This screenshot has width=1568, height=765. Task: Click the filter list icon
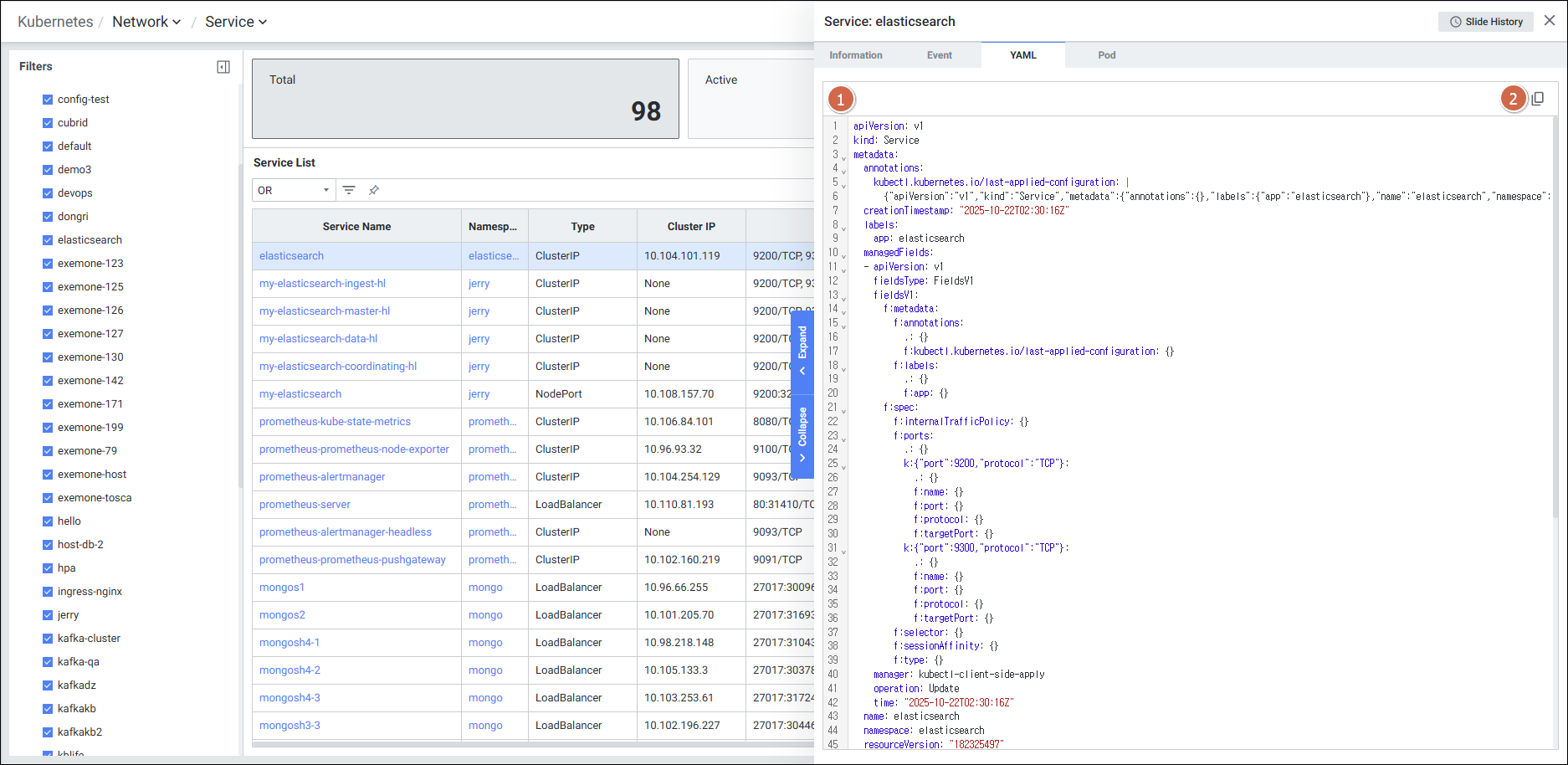coord(349,190)
